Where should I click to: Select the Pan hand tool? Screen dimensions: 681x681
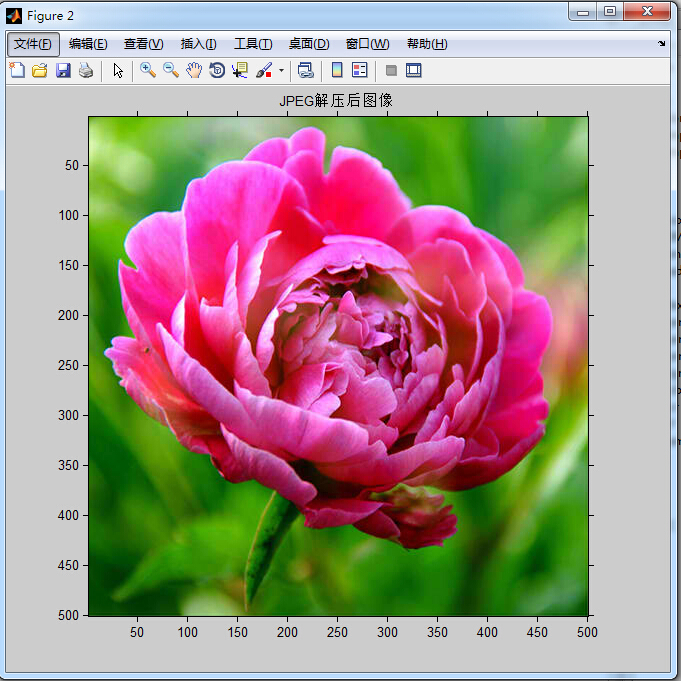(x=194, y=70)
